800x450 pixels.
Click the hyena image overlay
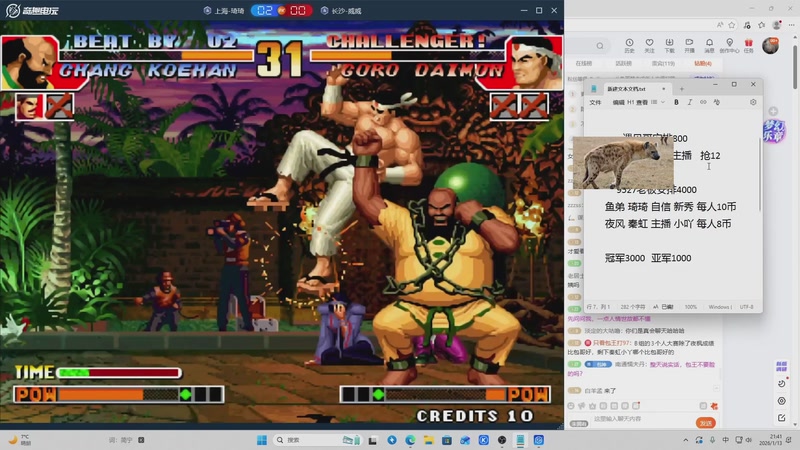[x=623, y=163]
